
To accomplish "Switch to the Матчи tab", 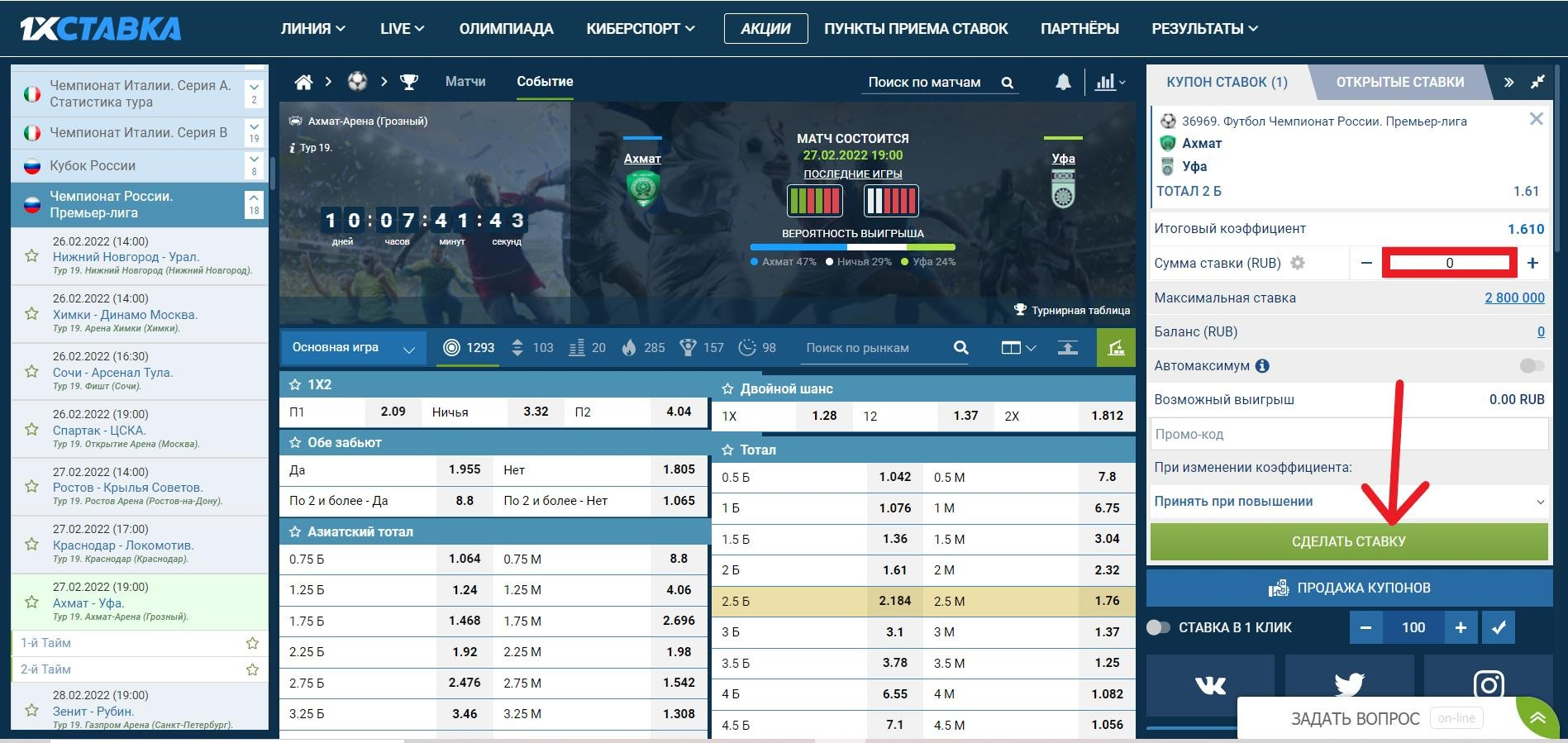I will coord(465,81).
